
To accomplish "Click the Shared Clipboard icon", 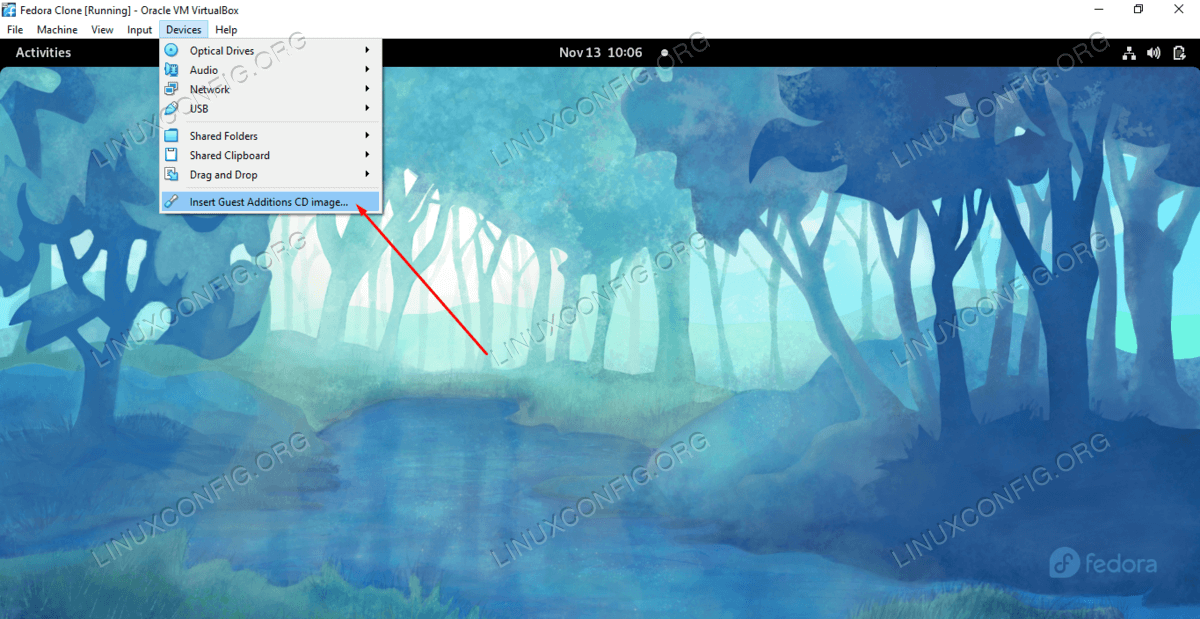I will (x=171, y=155).
